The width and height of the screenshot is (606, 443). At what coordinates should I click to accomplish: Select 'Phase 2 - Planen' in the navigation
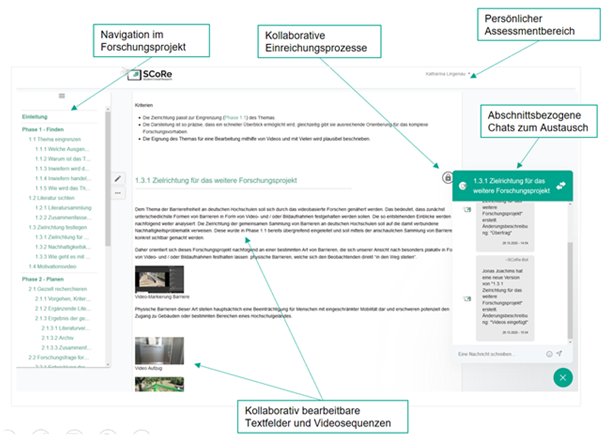tap(43, 279)
